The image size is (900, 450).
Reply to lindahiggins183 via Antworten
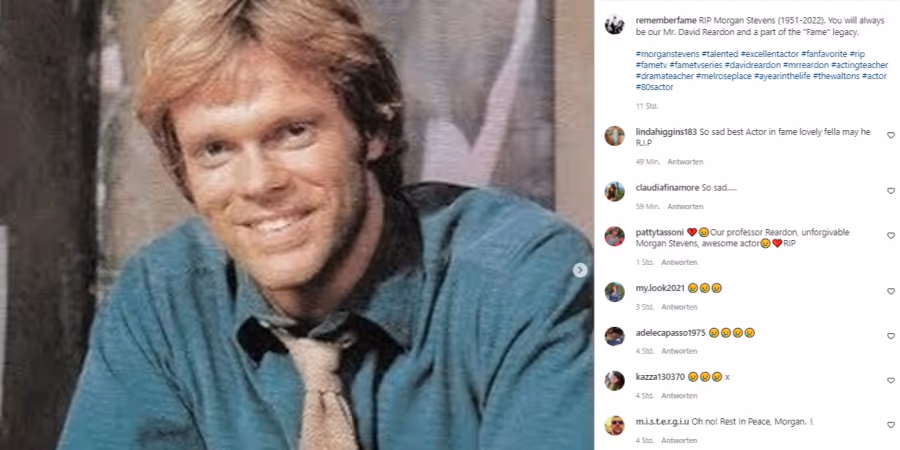[685, 162]
